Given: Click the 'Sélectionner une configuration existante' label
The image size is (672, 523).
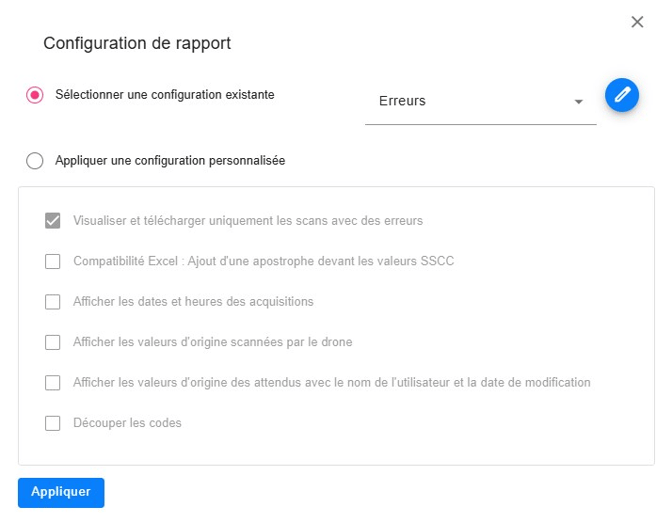Looking at the screenshot, I should 165,95.
